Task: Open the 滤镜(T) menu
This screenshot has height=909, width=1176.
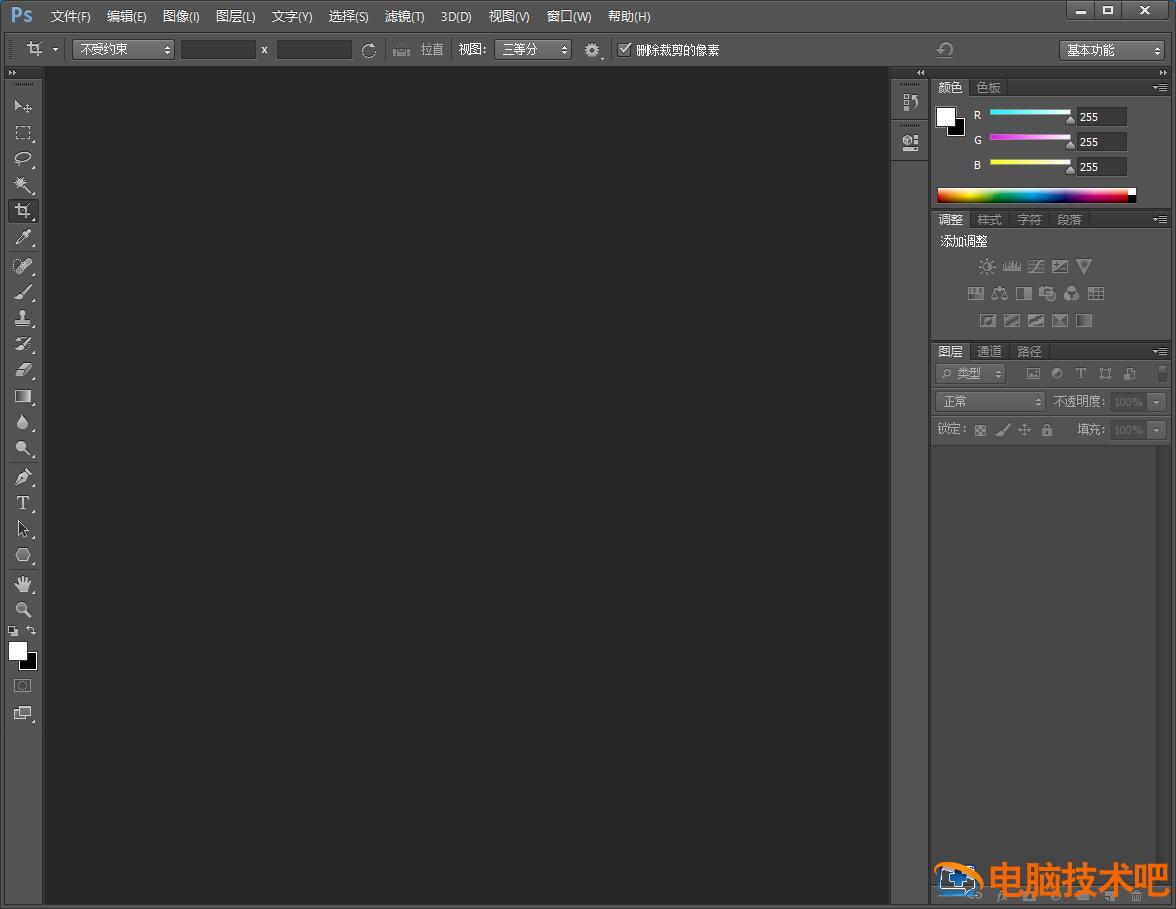Action: coord(404,16)
